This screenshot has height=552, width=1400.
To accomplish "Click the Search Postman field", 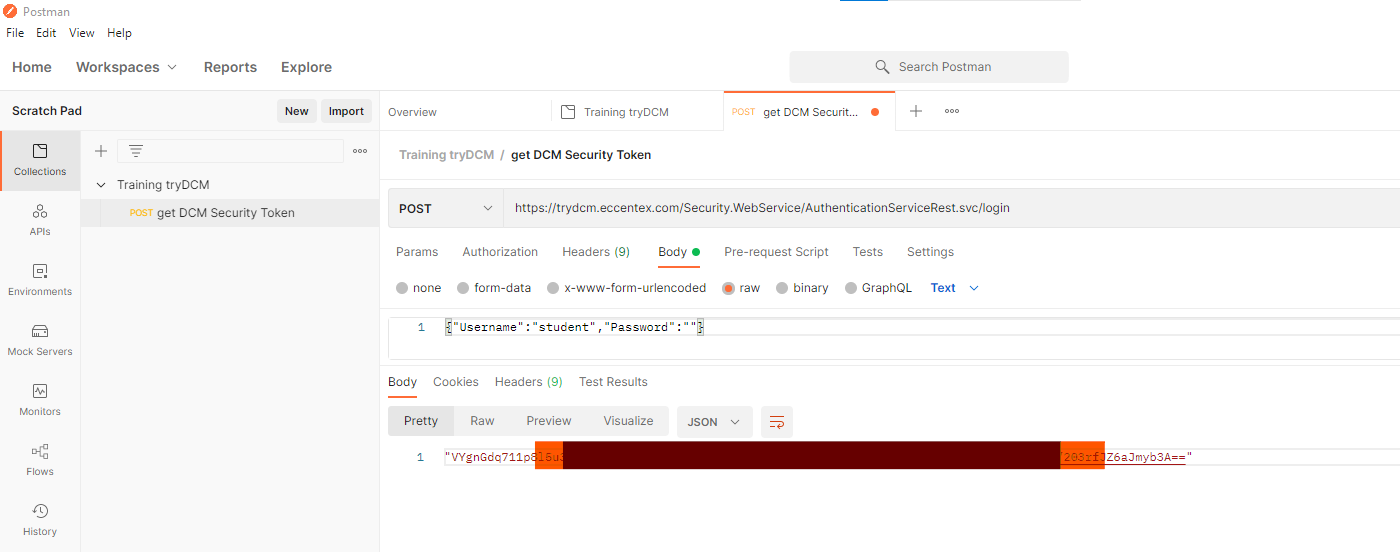I will click(929, 67).
